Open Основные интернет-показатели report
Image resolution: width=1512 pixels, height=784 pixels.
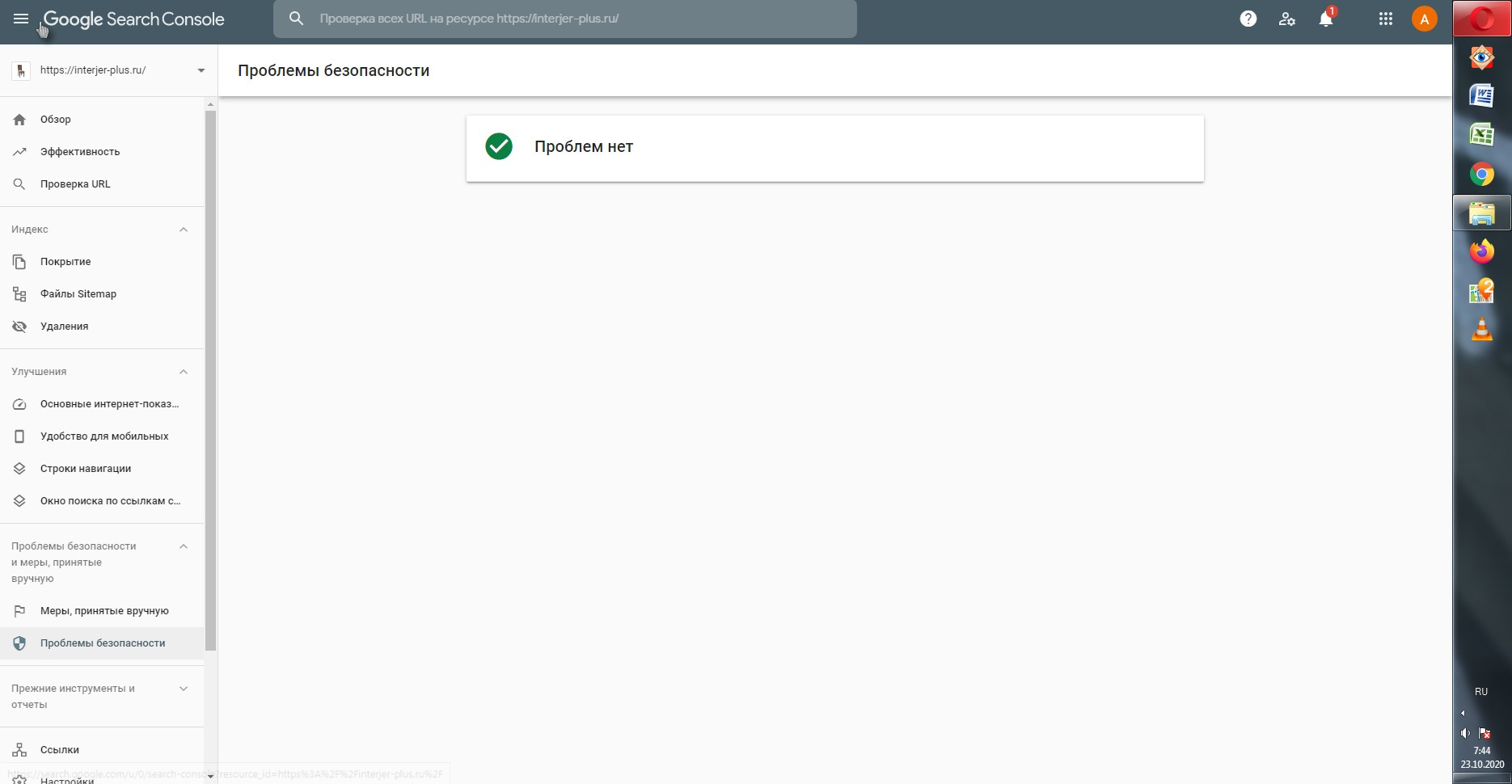coord(102,403)
